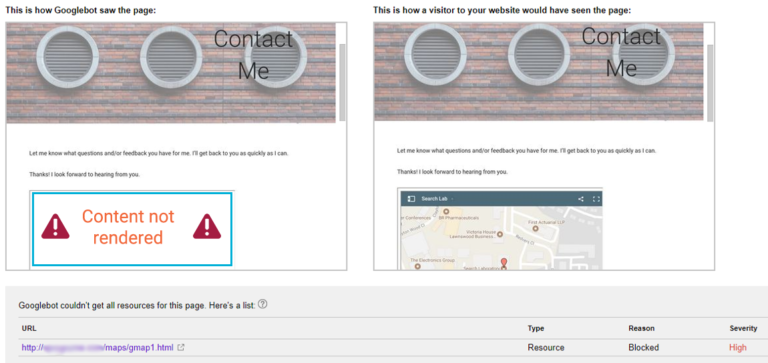Click the red map location pin
The image size is (768, 363).
pyautogui.click(x=504, y=263)
